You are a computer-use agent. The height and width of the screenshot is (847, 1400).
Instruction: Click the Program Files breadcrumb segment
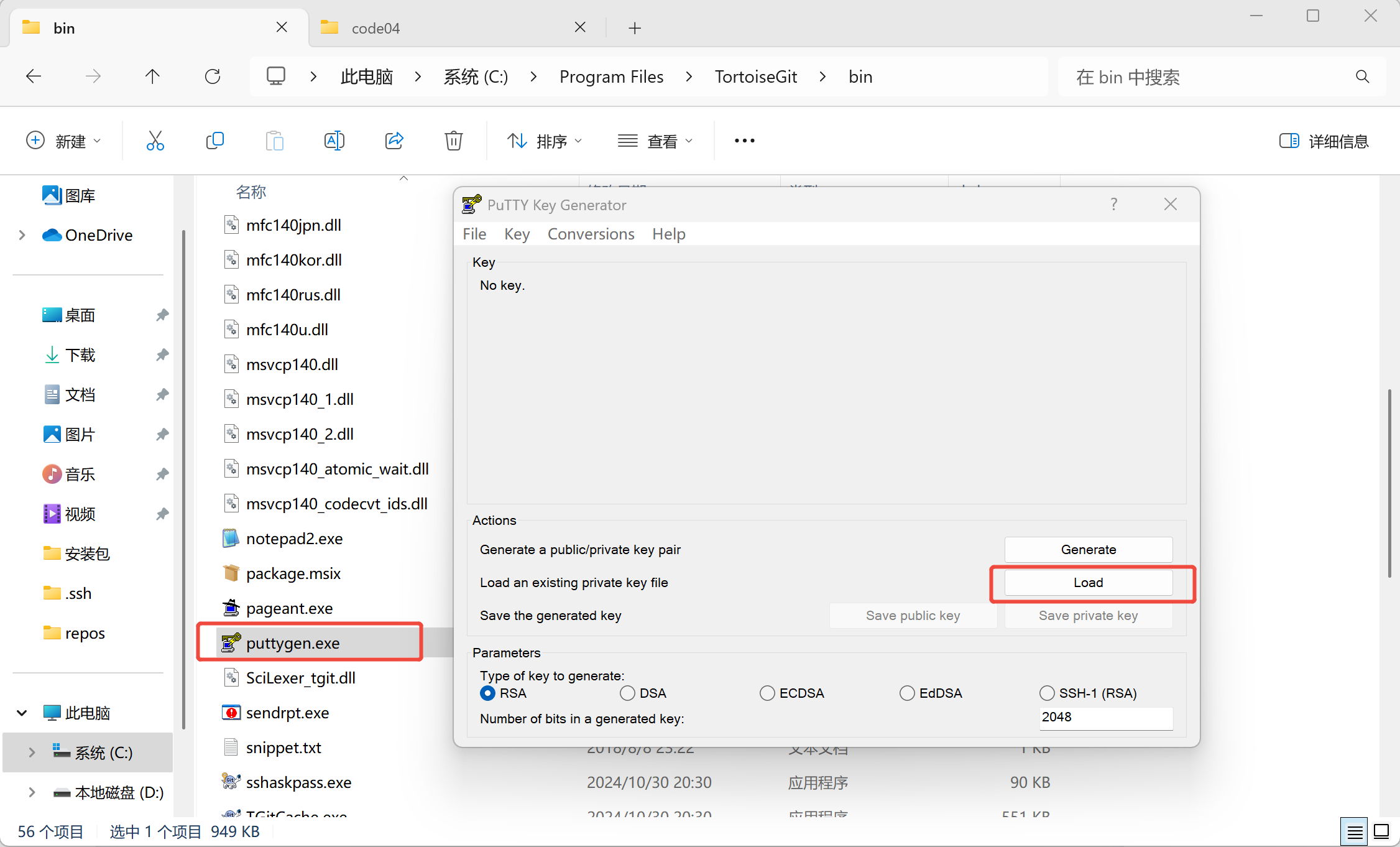[611, 76]
